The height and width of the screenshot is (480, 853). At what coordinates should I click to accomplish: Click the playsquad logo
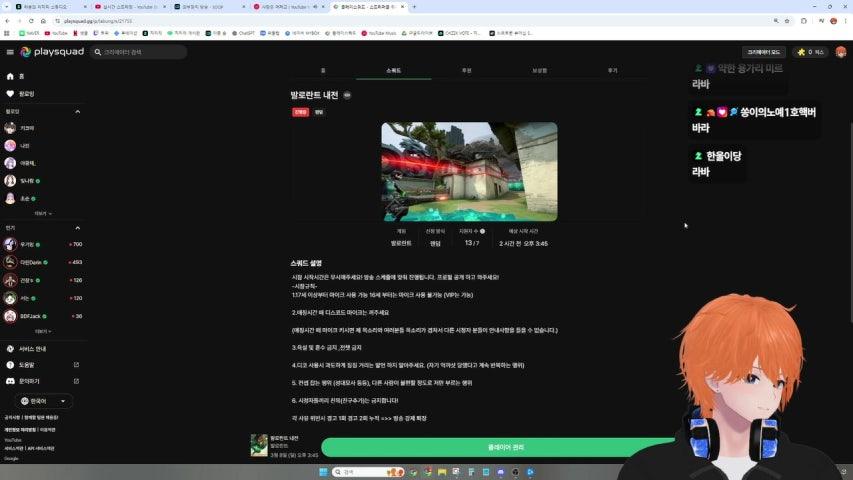click(x=52, y=52)
